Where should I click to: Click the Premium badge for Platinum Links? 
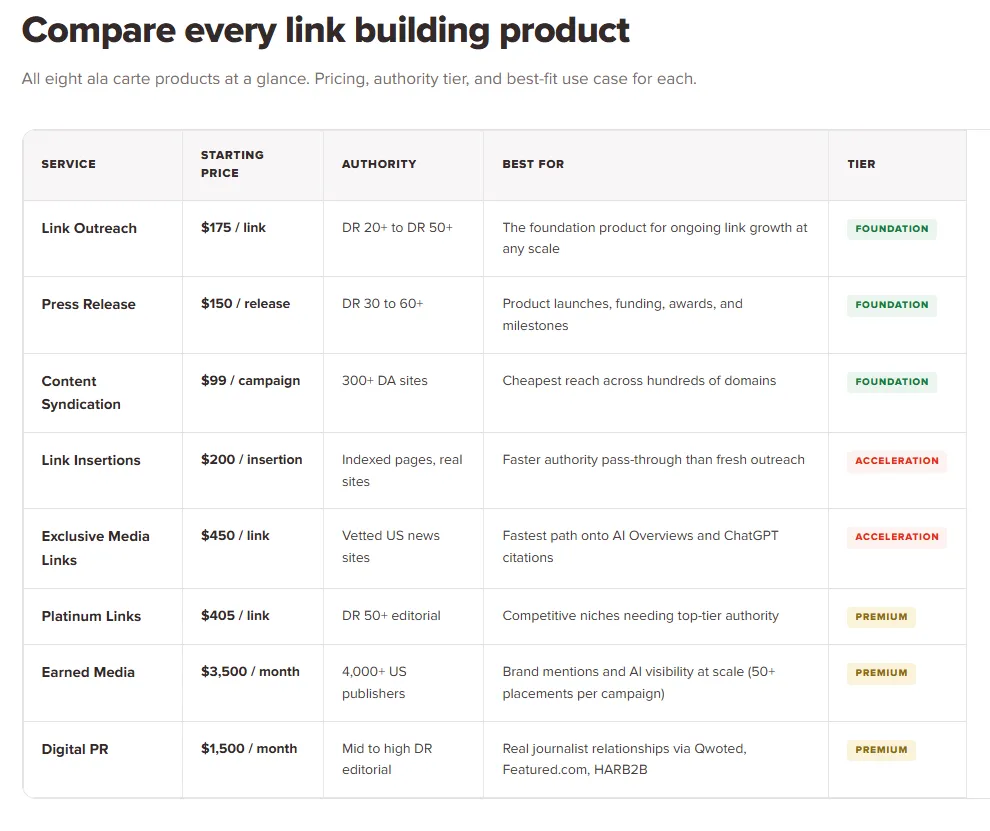[x=881, y=617]
